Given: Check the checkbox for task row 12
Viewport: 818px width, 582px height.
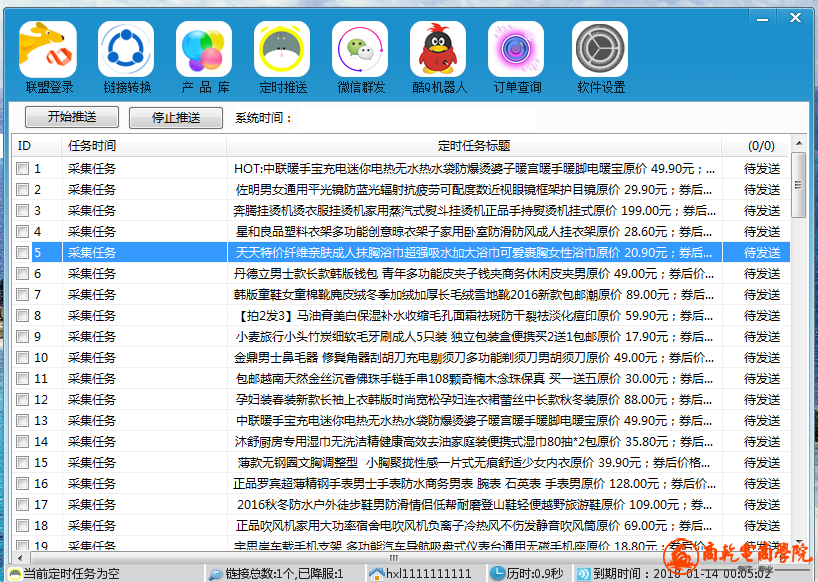Looking at the screenshot, I should pos(22,399).
